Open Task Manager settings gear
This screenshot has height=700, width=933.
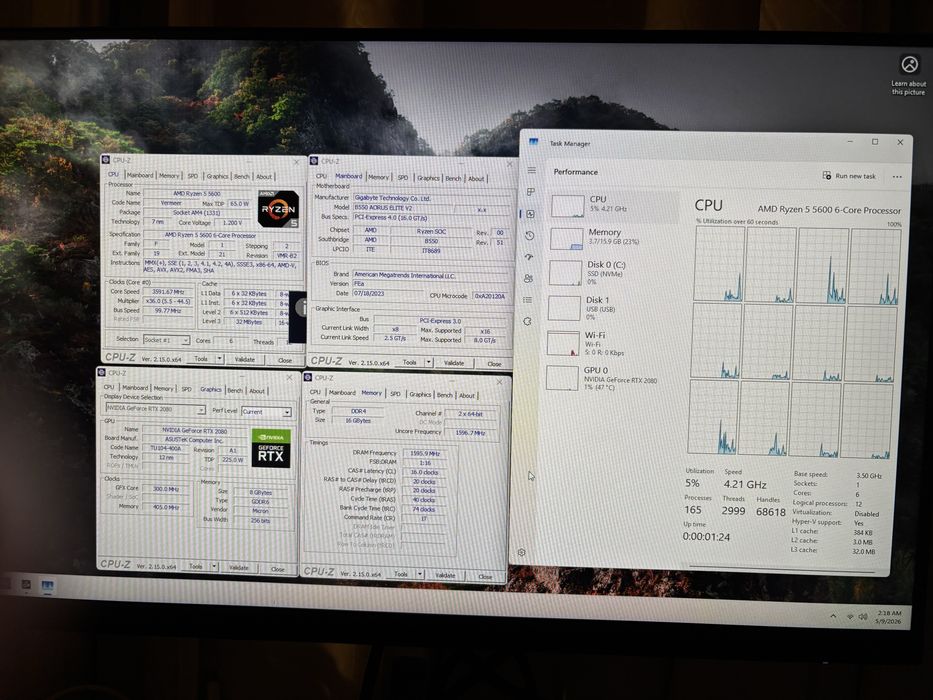click(x=522, y=552)
